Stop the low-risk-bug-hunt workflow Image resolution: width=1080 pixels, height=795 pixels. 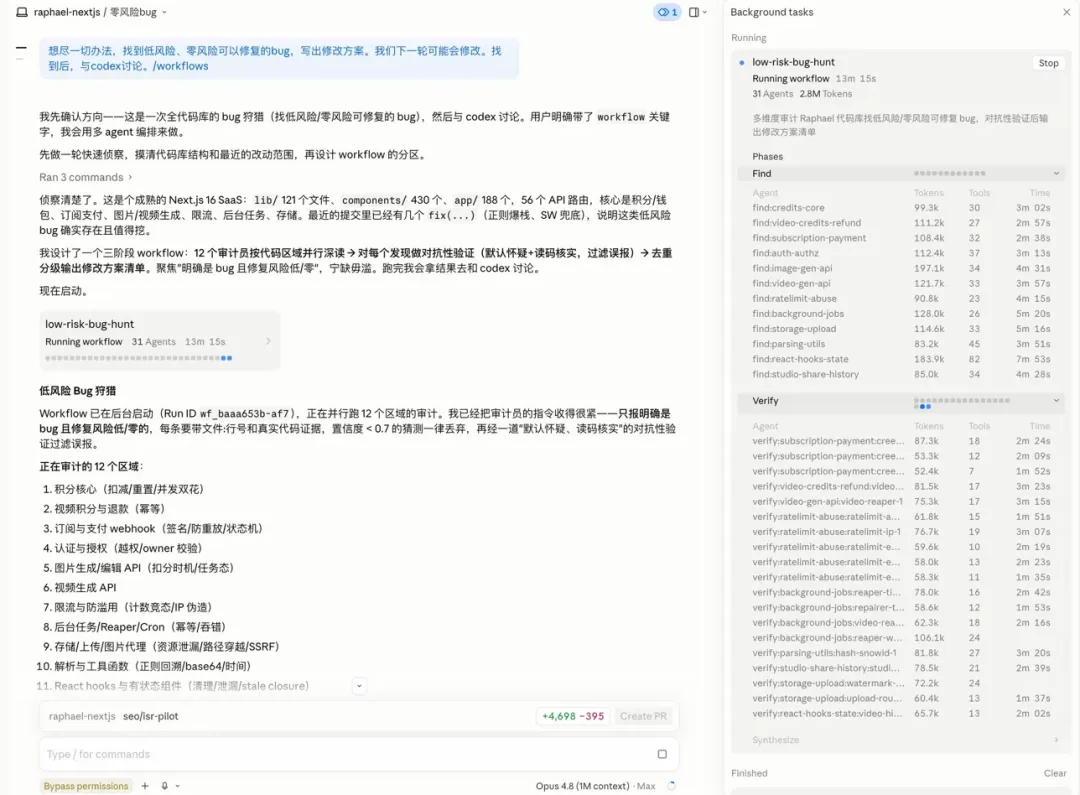[1048, 63]
